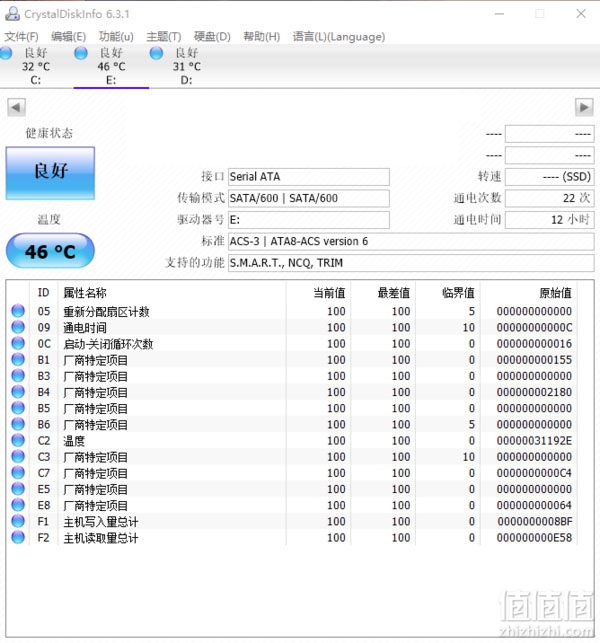Open the 编辑(E) menu
600x643 pixels.
point(68,37)
